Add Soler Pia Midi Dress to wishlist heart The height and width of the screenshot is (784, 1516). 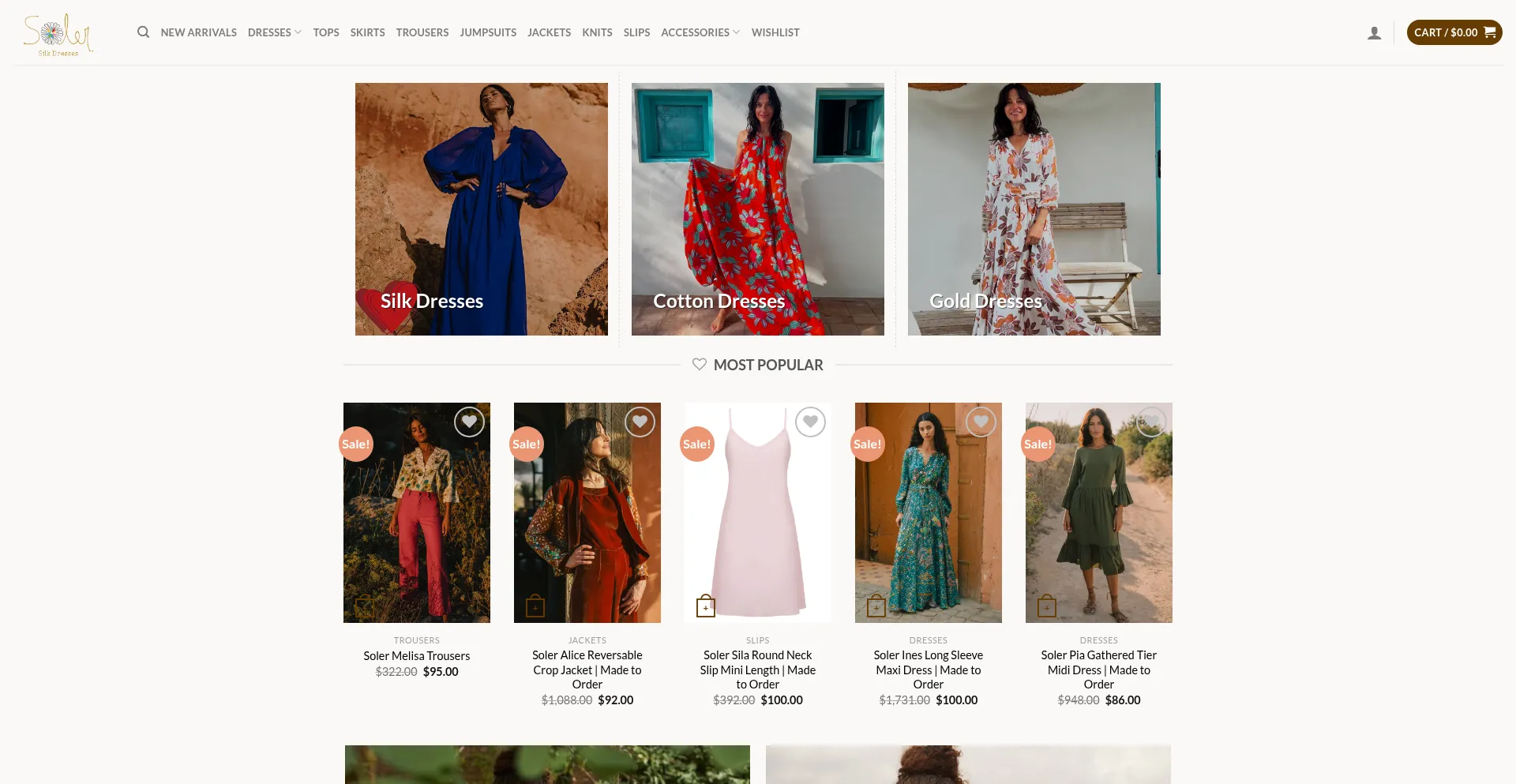[x=1151, y=422]
